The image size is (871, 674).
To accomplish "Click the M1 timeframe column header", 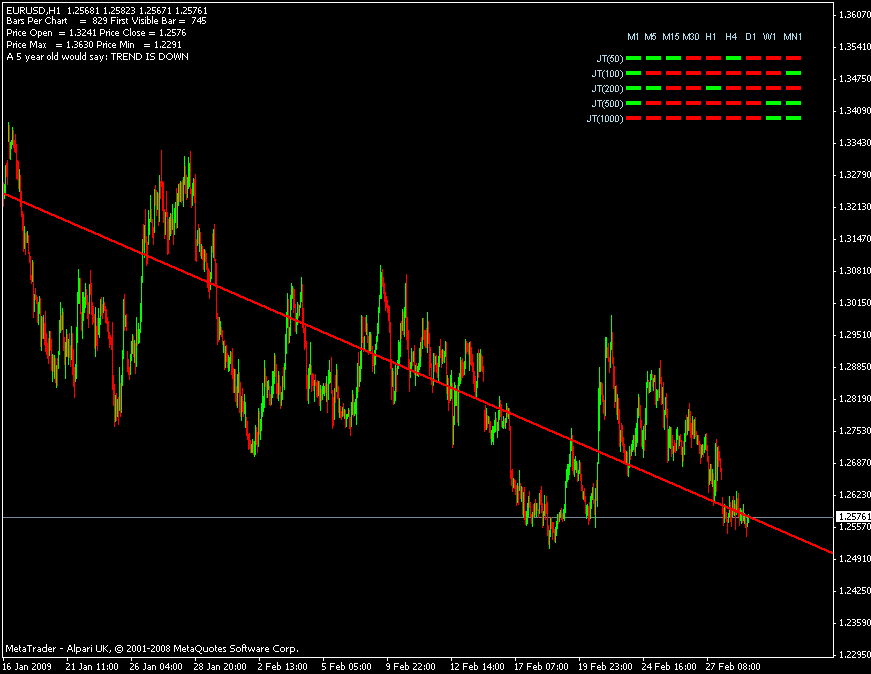I will click(633, 37).
